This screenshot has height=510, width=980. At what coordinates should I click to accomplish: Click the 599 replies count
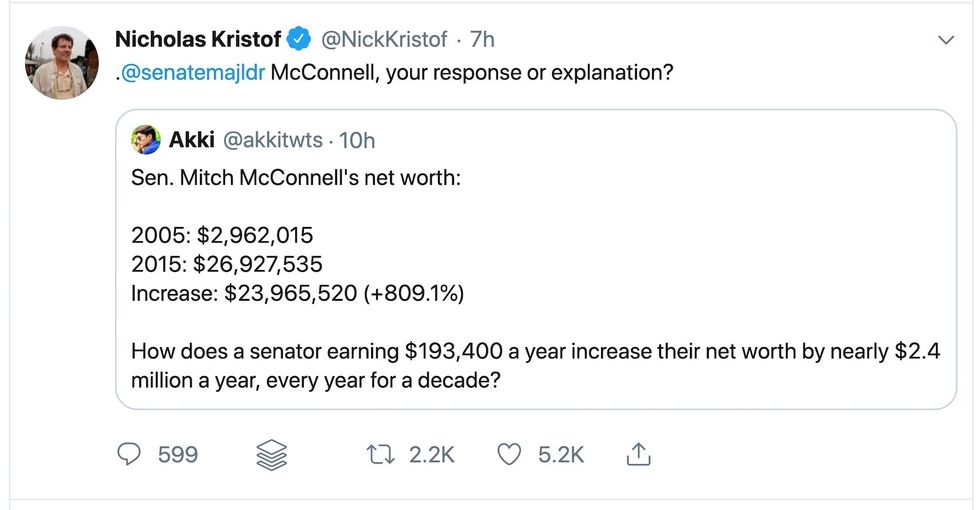tap(178, 455)
